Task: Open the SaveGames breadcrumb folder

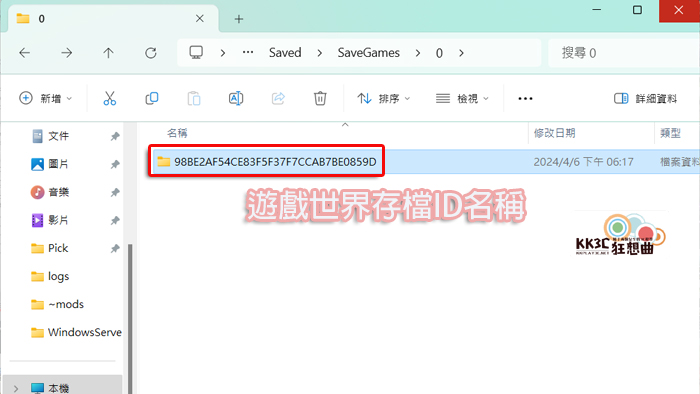Action: (368, 53)
